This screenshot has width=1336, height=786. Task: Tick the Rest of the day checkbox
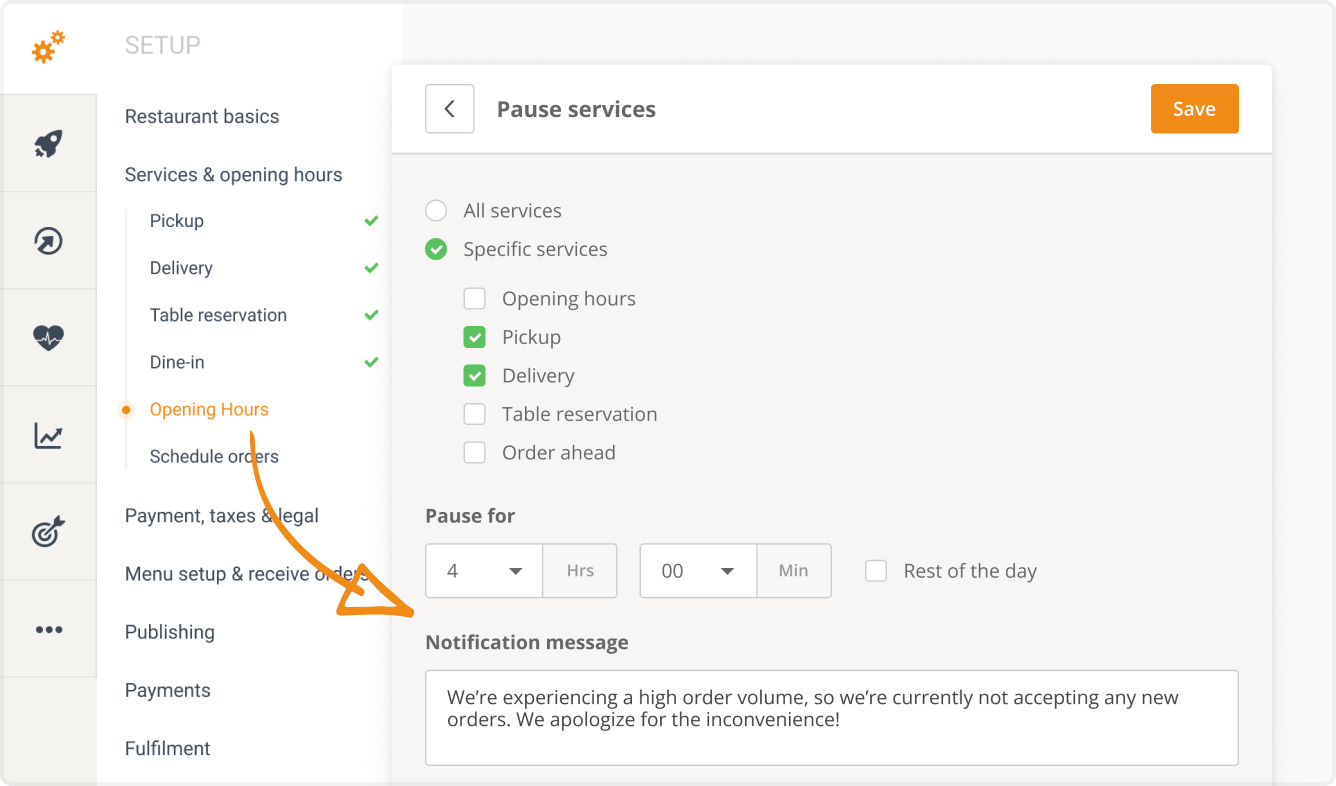pos(876,571)
